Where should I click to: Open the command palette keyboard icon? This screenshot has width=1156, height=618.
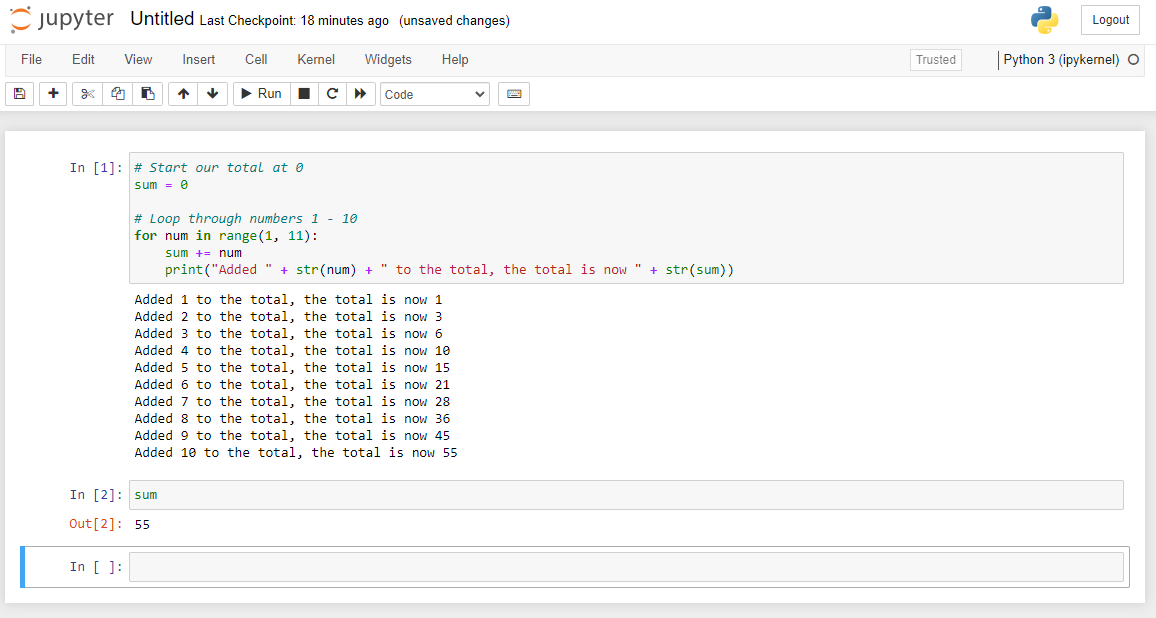point(514,94)
